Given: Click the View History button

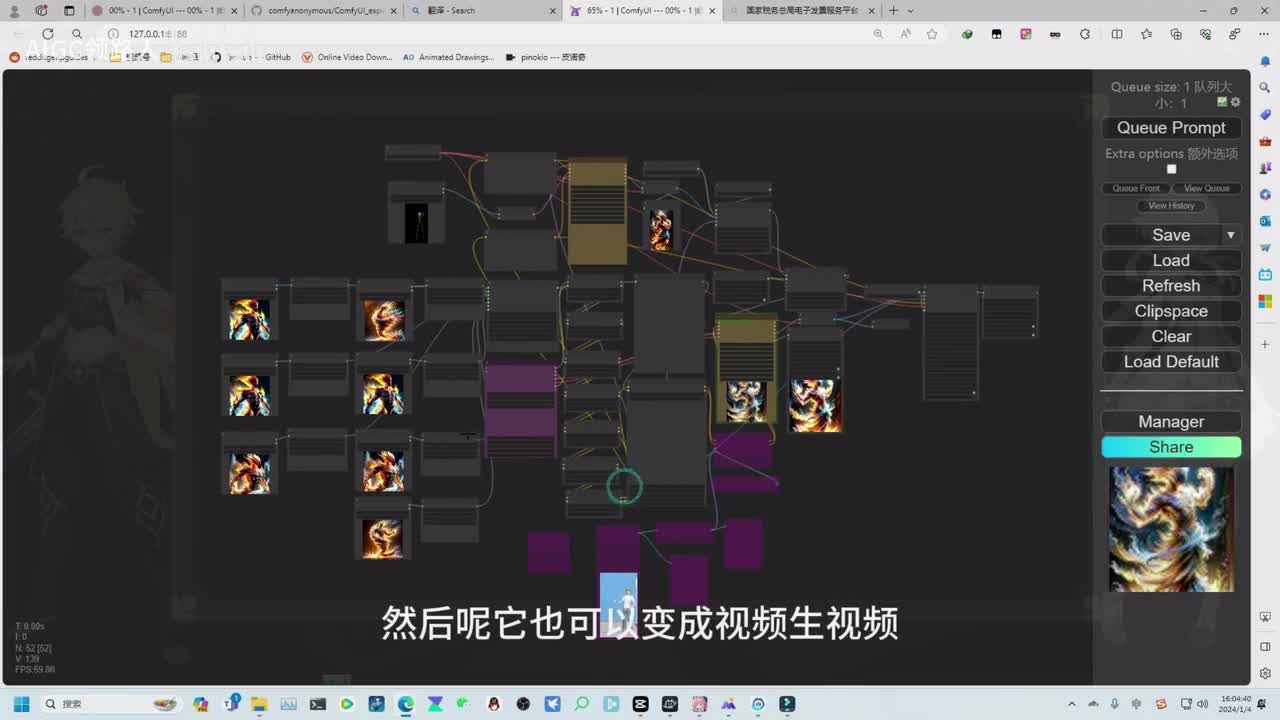Looking at the screenshot, I should (1171, 206).
